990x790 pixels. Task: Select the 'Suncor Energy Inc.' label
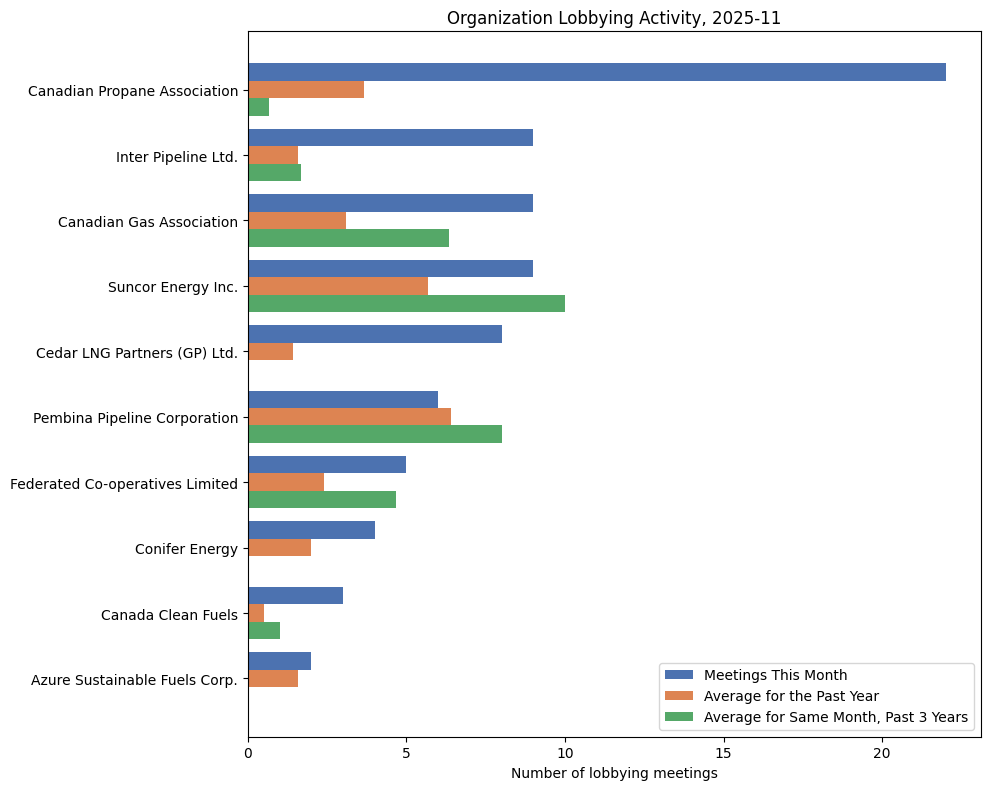click(173, 287)
